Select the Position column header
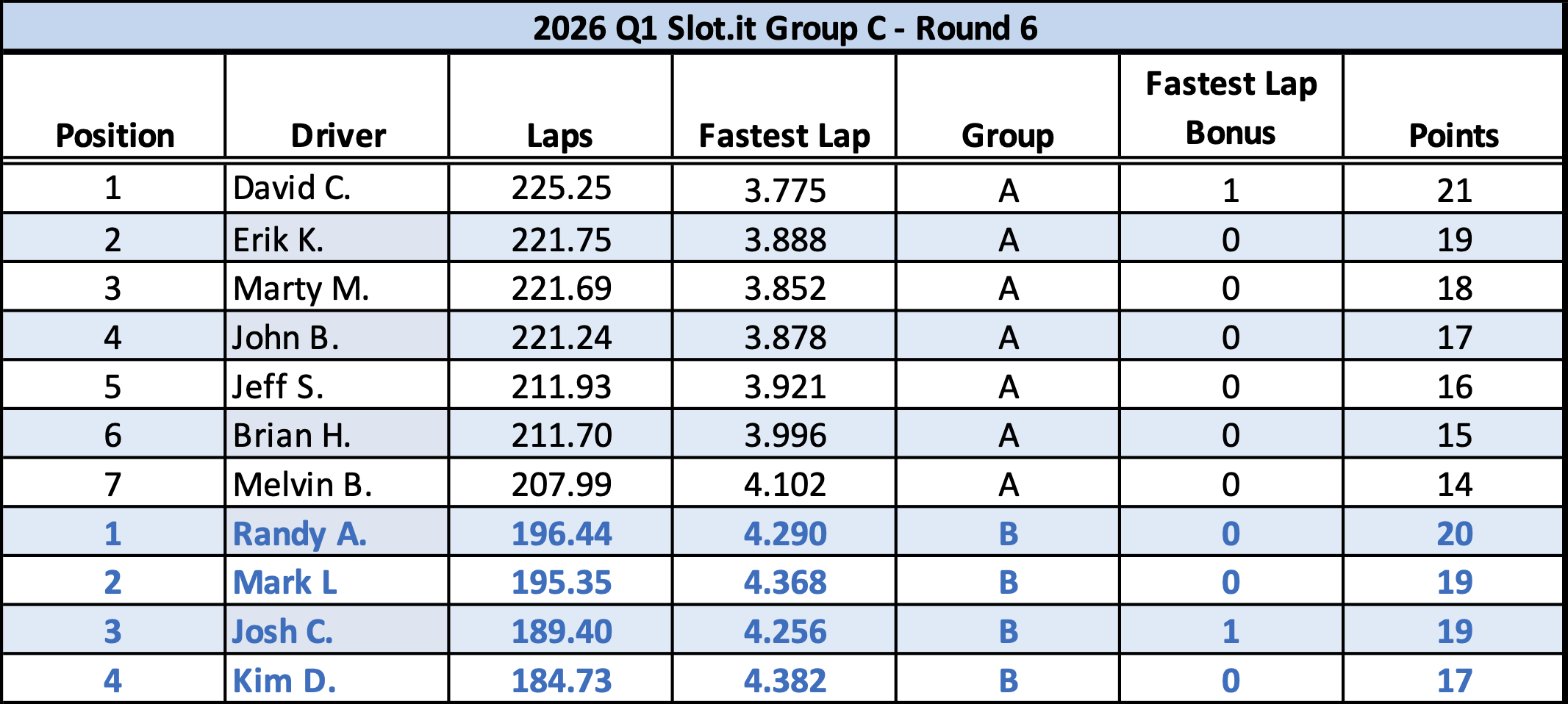The width and height of the screenshot is (1568, 704). click(x=115, y=136)
